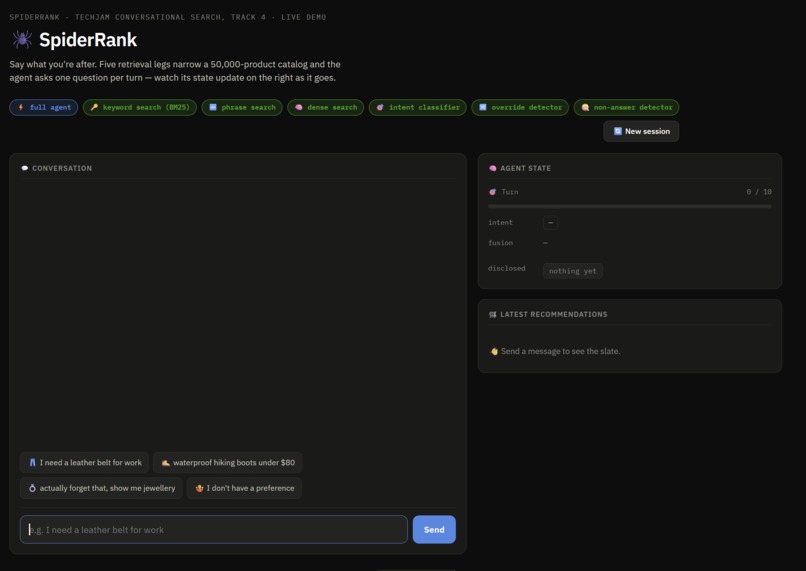Select the intent classifier chip

point(417,107)
